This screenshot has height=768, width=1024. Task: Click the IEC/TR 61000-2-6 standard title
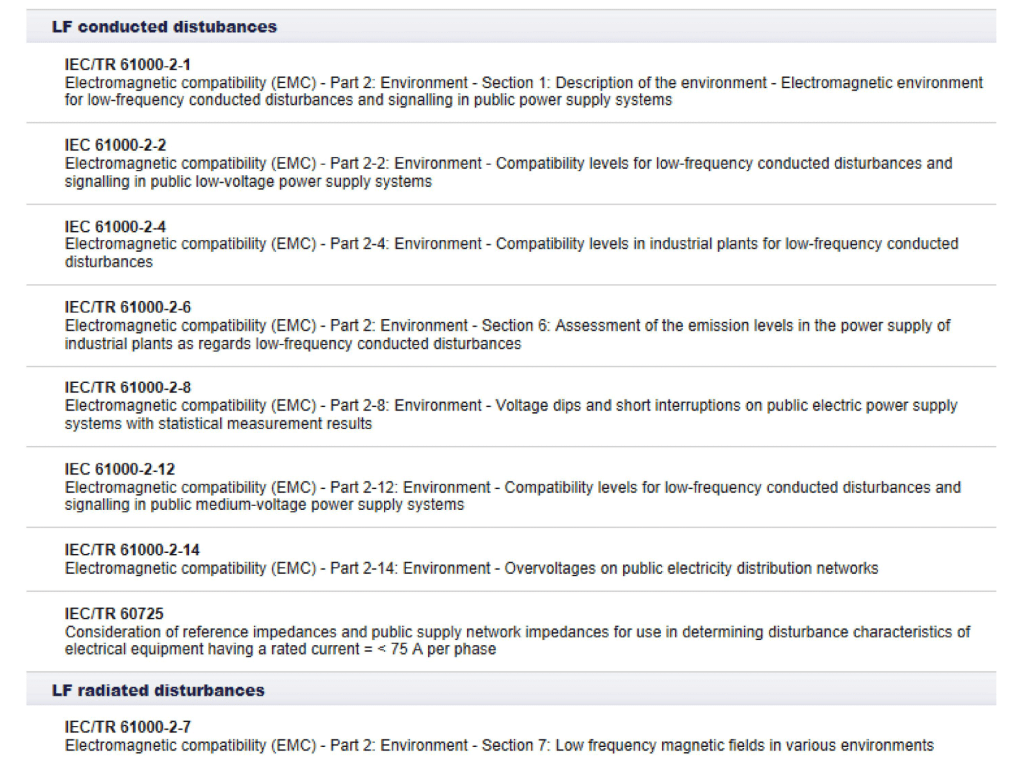[x=128, y=308]
